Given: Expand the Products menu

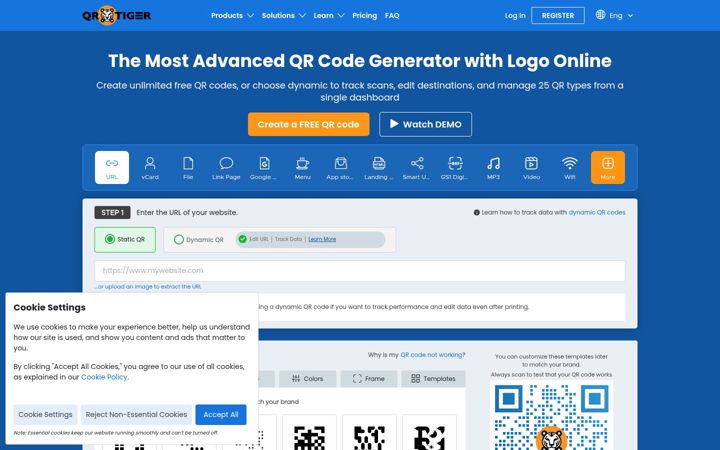Looking at the screenshot, I should pos(232,16).
